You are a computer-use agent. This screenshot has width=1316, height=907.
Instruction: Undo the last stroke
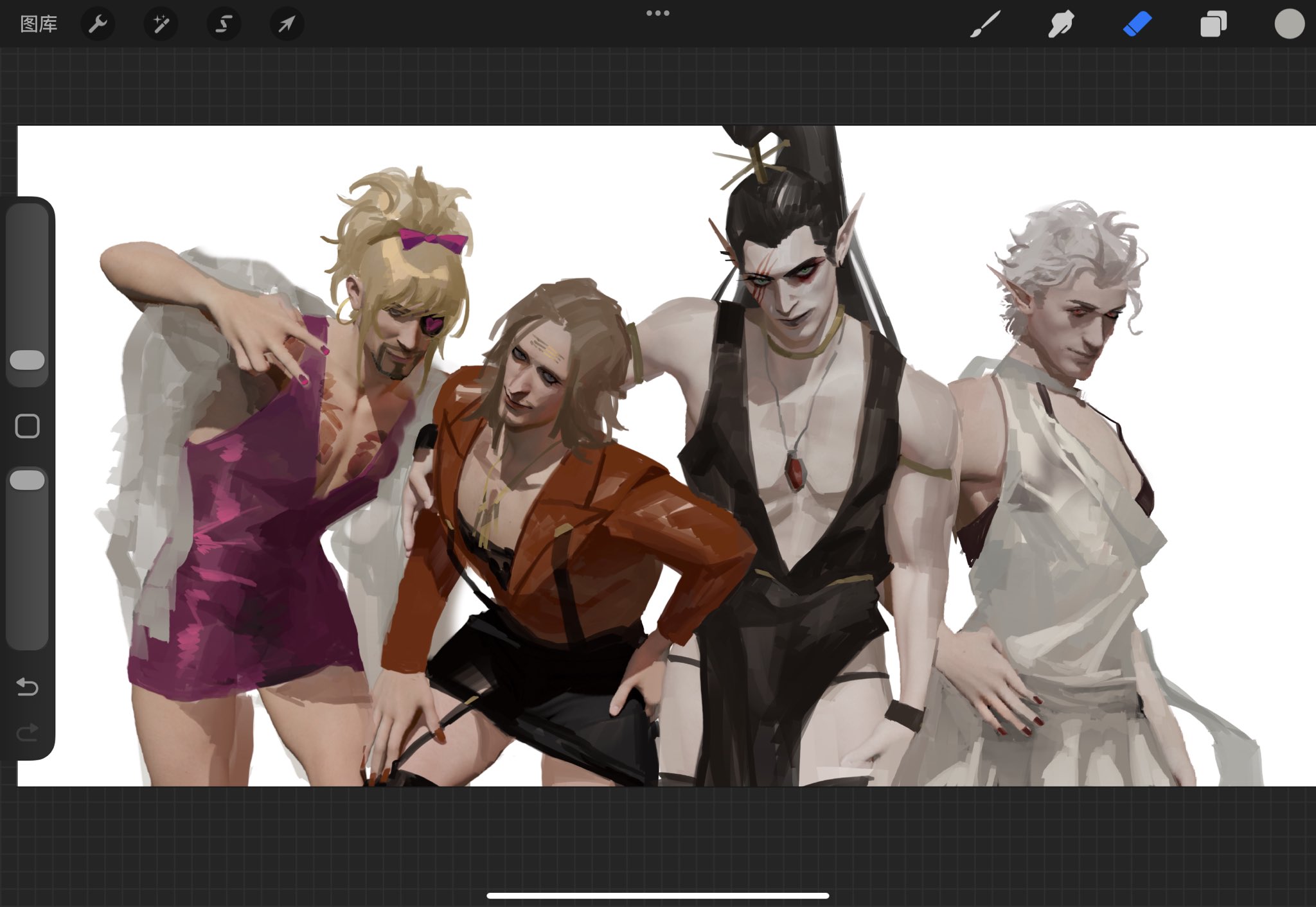click(28, 687)
